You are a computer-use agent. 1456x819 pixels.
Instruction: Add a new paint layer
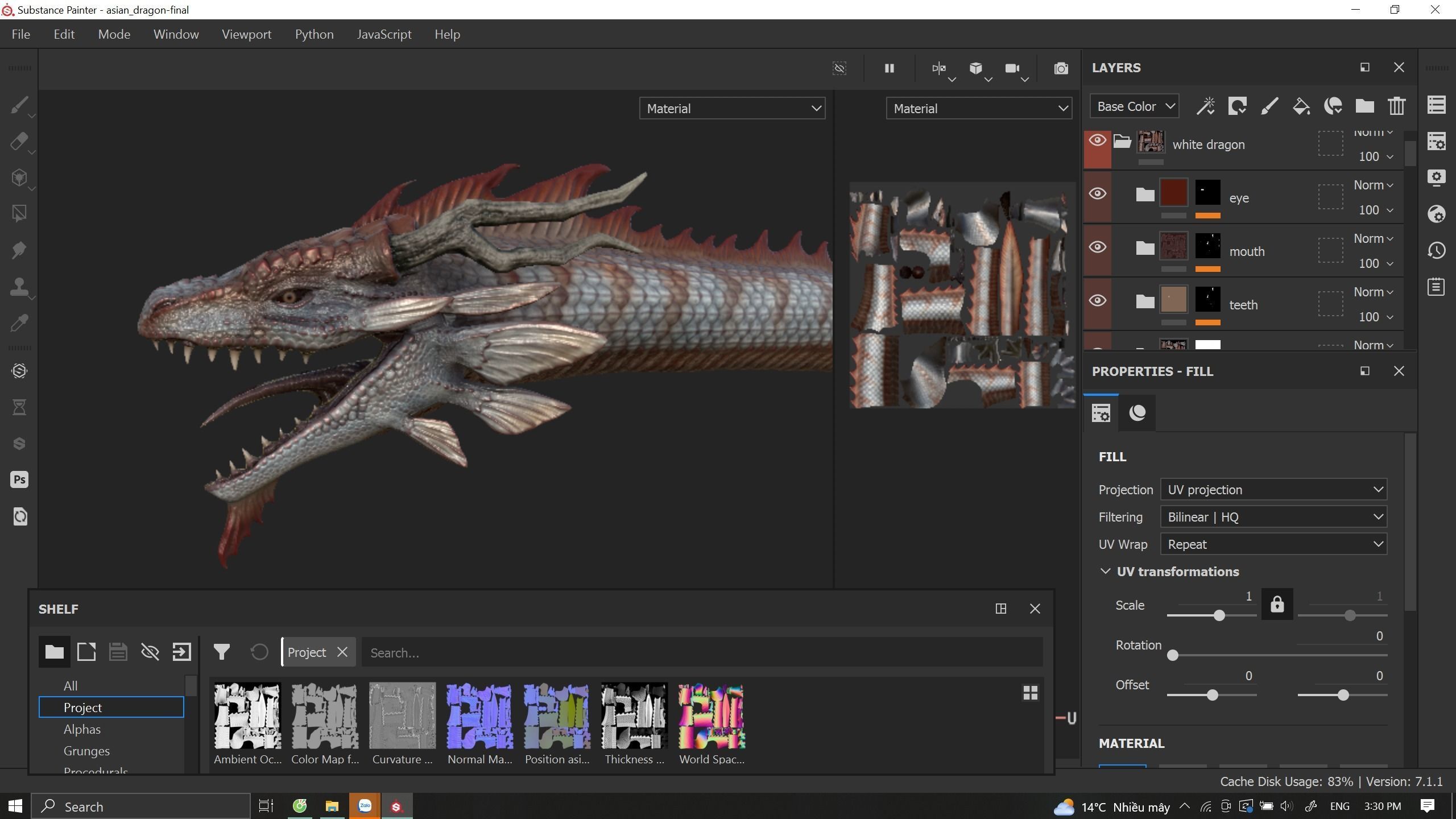(x=1269, y=106)
